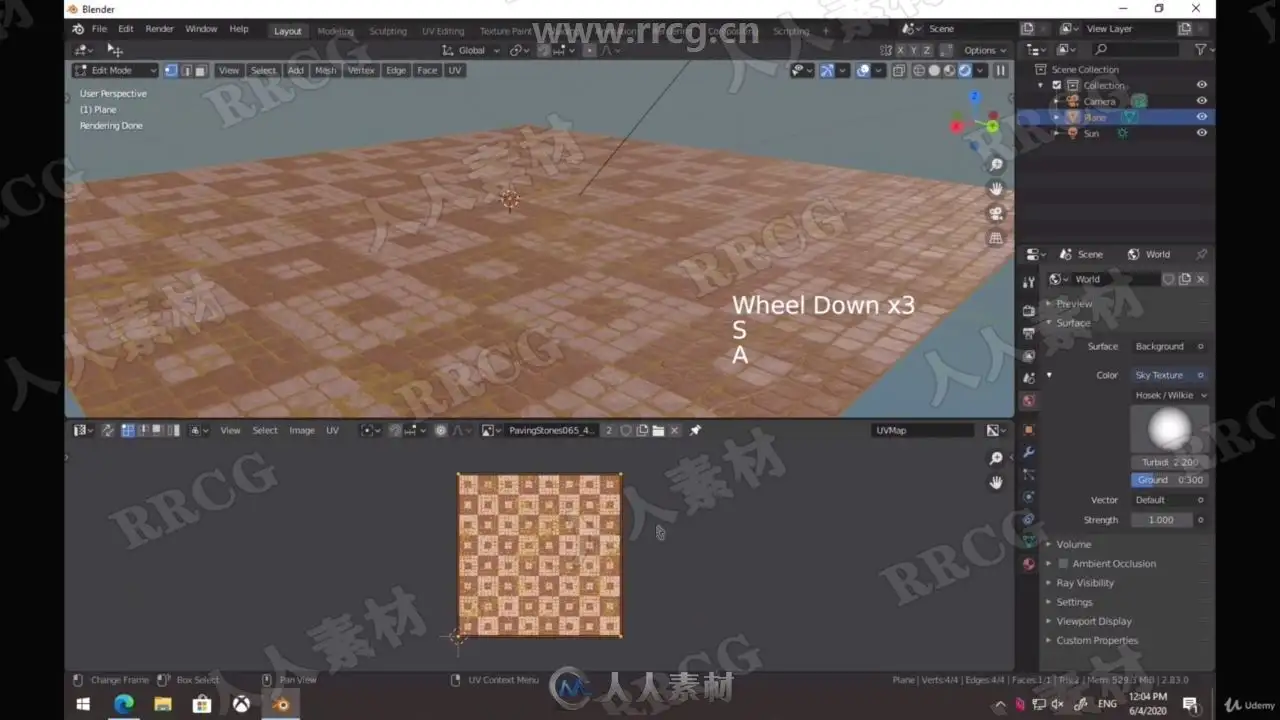Viewport: 1280px width, 720px height.
Task: Select vertex select mode in 3D viewport header
Action: point(170,71)
